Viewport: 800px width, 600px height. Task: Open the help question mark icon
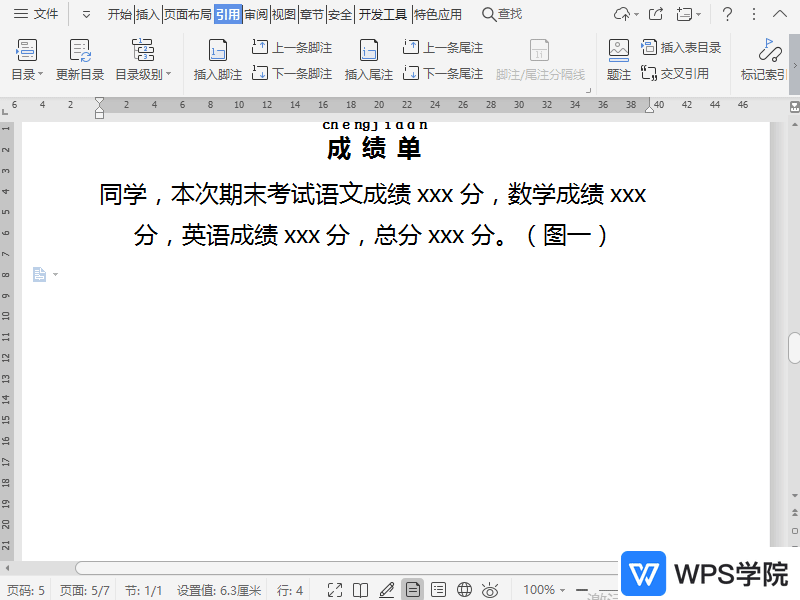coord(727,14)
